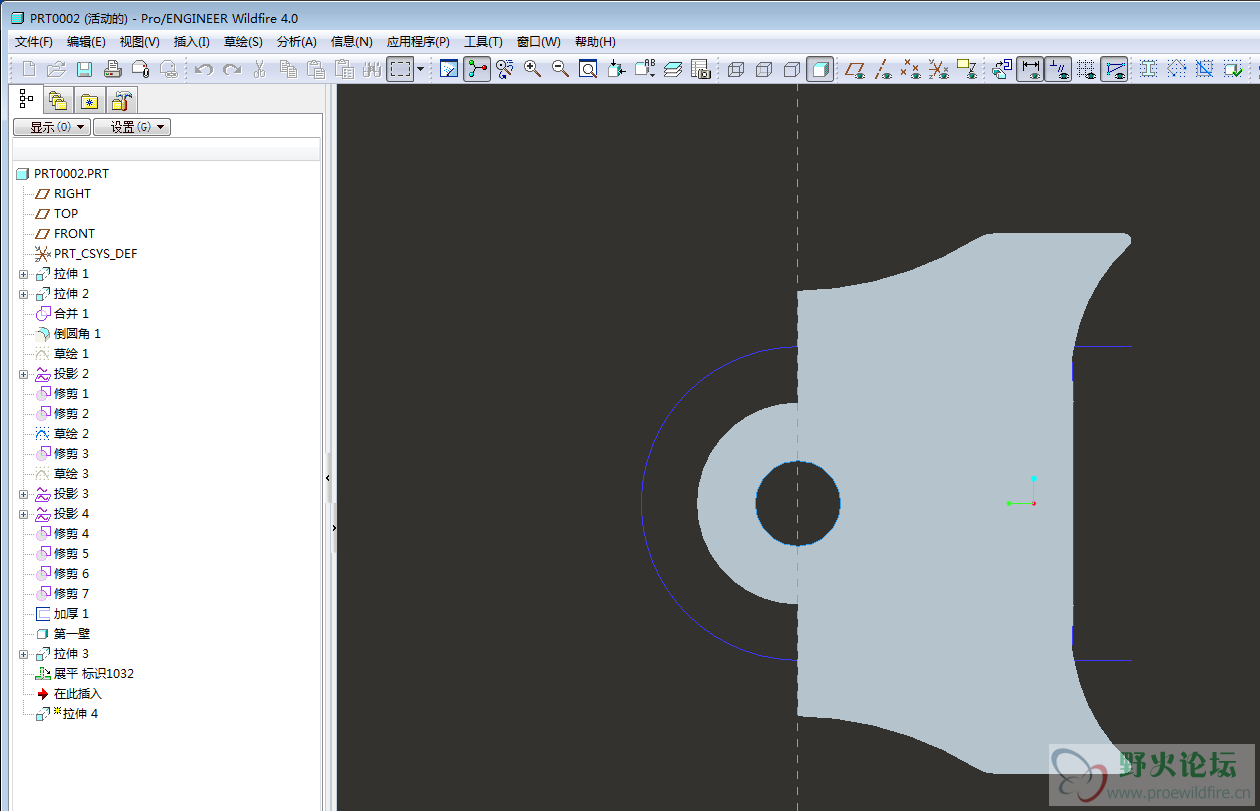Toggle datum points visibility
Viewport: 1260px width, 811px height.
(911, 69)
